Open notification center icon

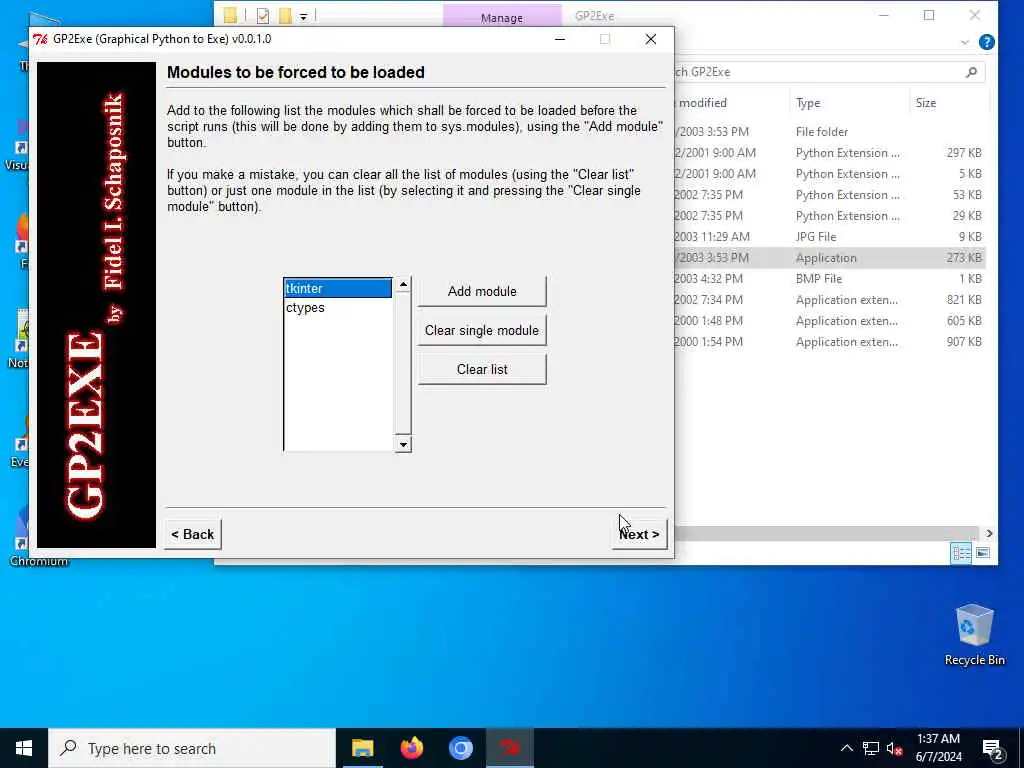click(x=993, y=748)
